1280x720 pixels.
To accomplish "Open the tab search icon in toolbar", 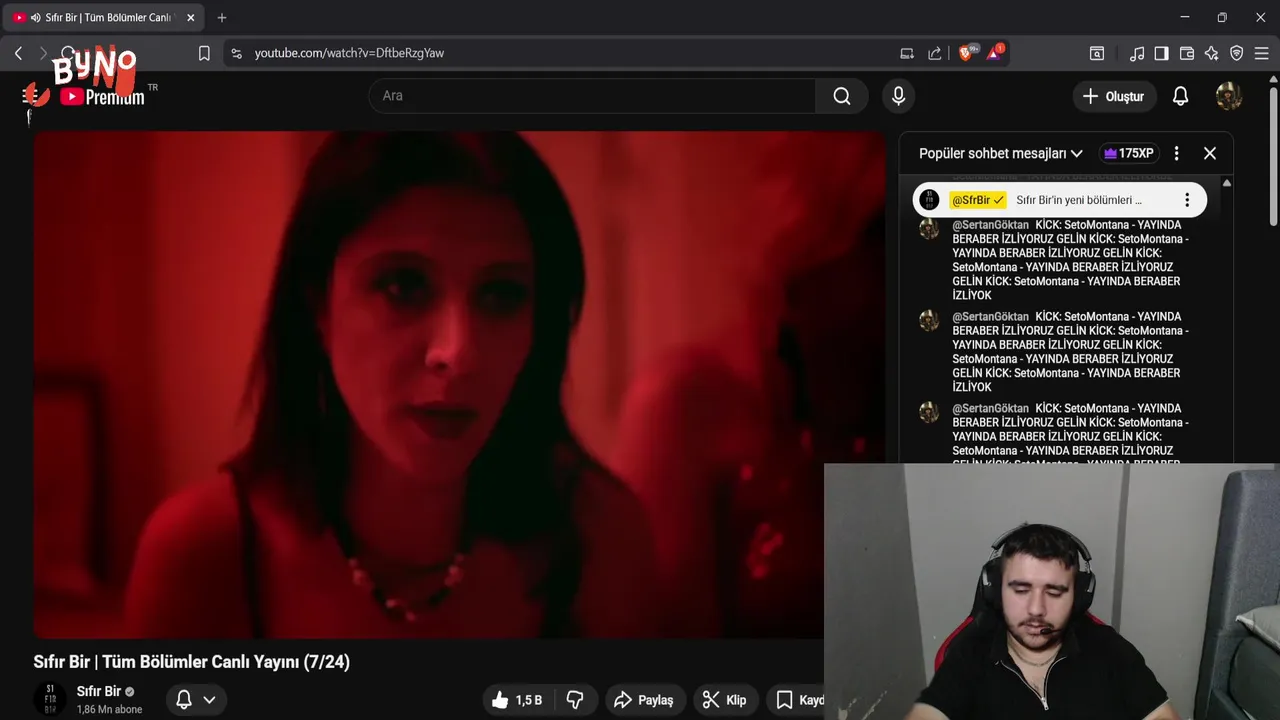I will [1097, 53].
